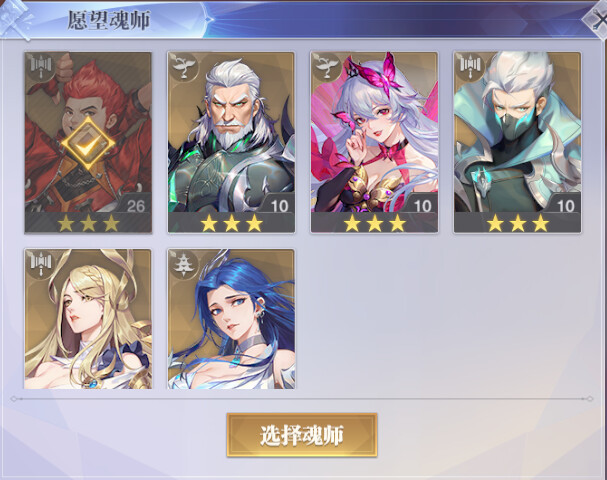Image resolution: width=607 pixels, height=480 pixels.
Task: Select the white-bearded armored hero card
Action: (231, 142)
